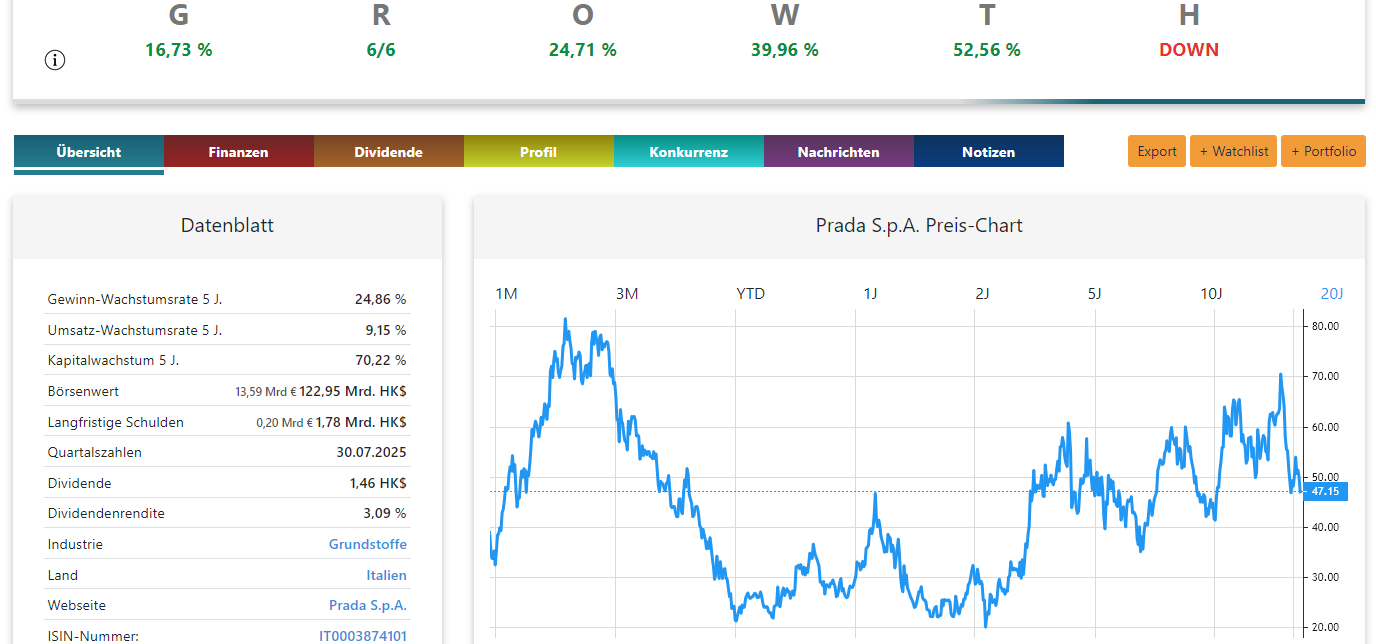Screen dimensions: 1376x644
Task: Click the Übersicht tab
Action: (89, 152)
